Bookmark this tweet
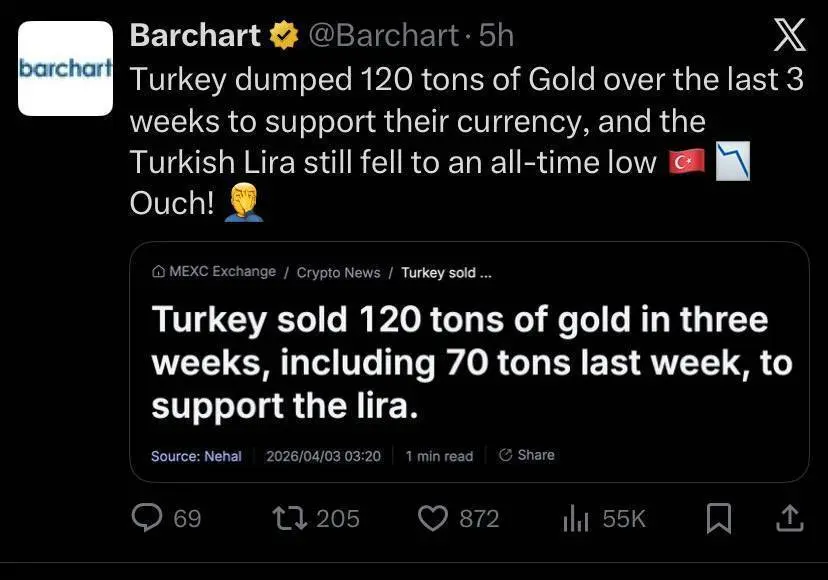This screenshot has height=580, width=828. 719,517
